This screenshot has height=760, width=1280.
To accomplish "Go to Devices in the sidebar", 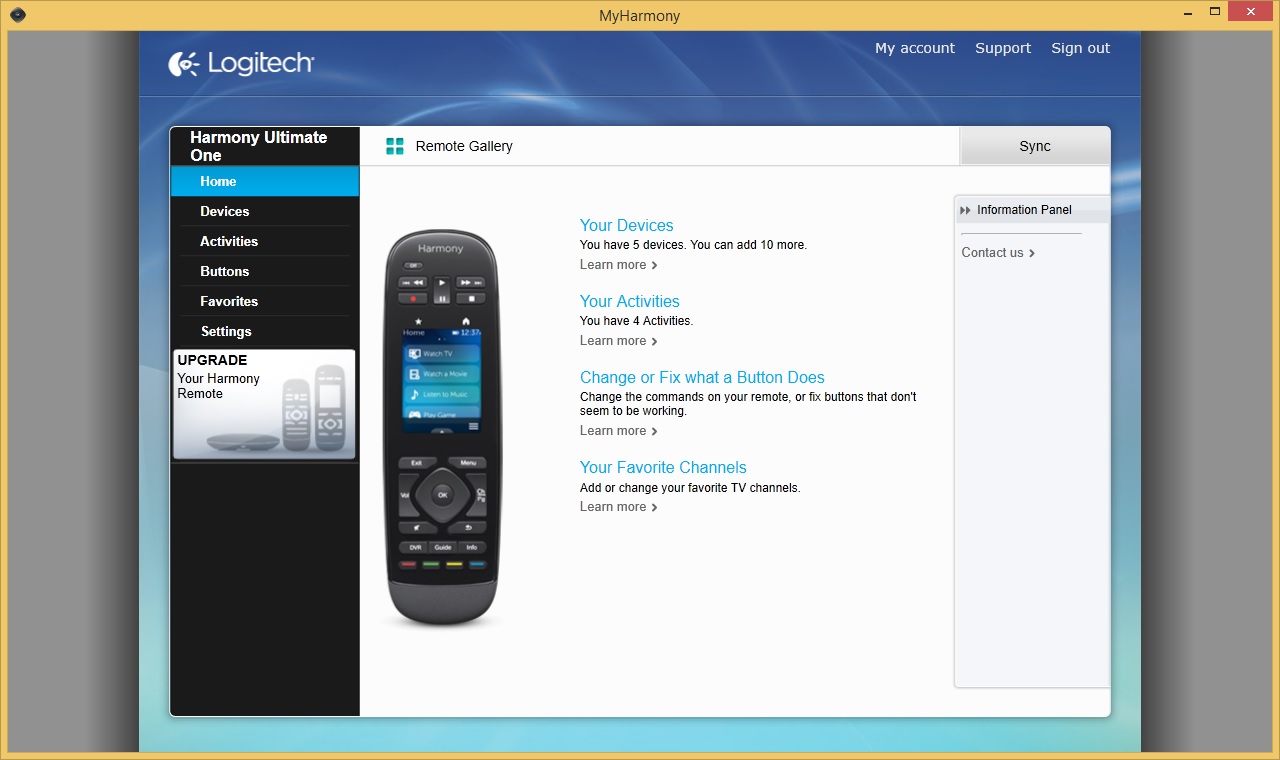I will pyautogui.click(x=265, y=211).
